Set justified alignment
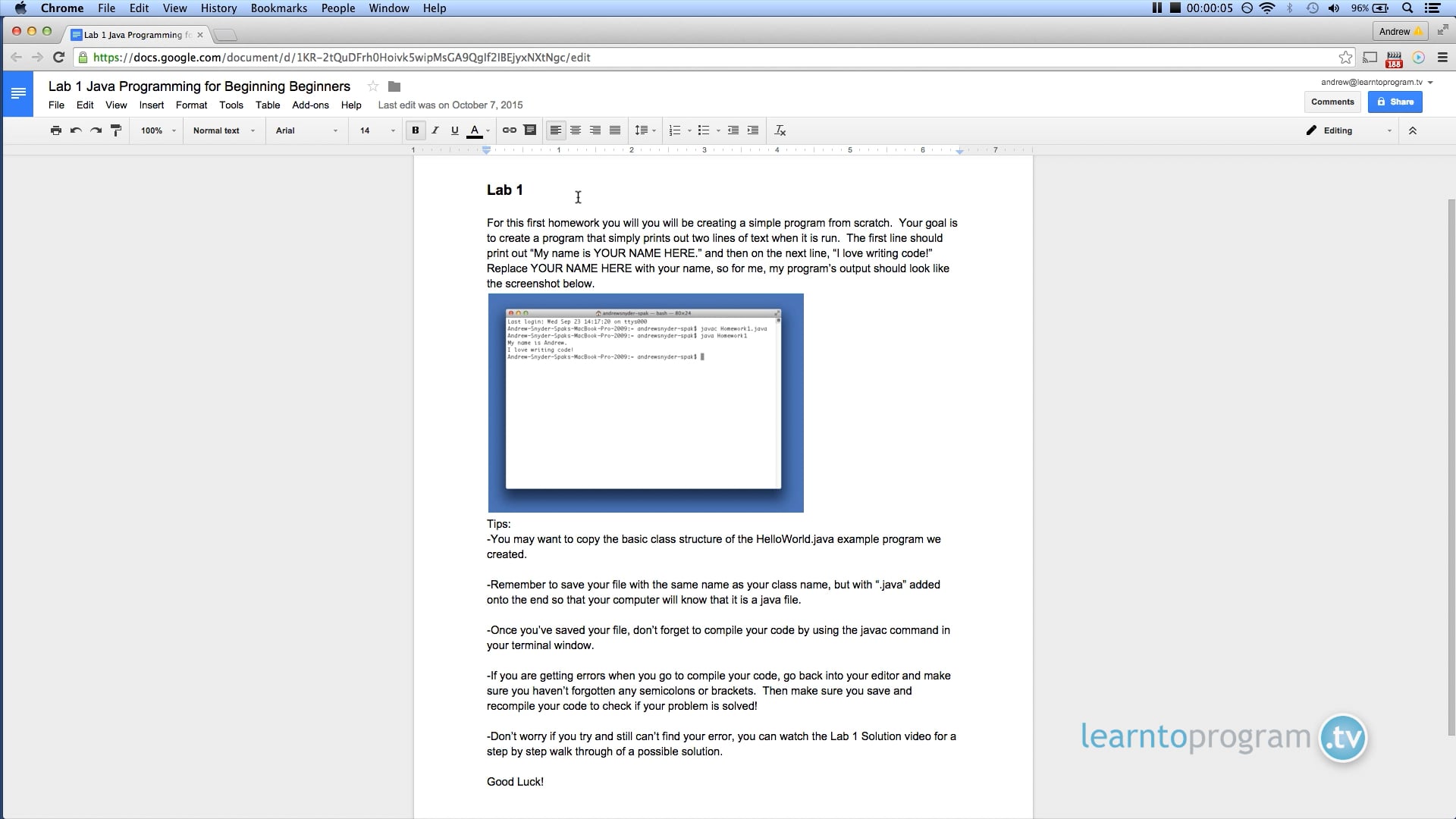Image resolution: width=1456 pixels, height=819 pixels. click(x=615, y=130)
